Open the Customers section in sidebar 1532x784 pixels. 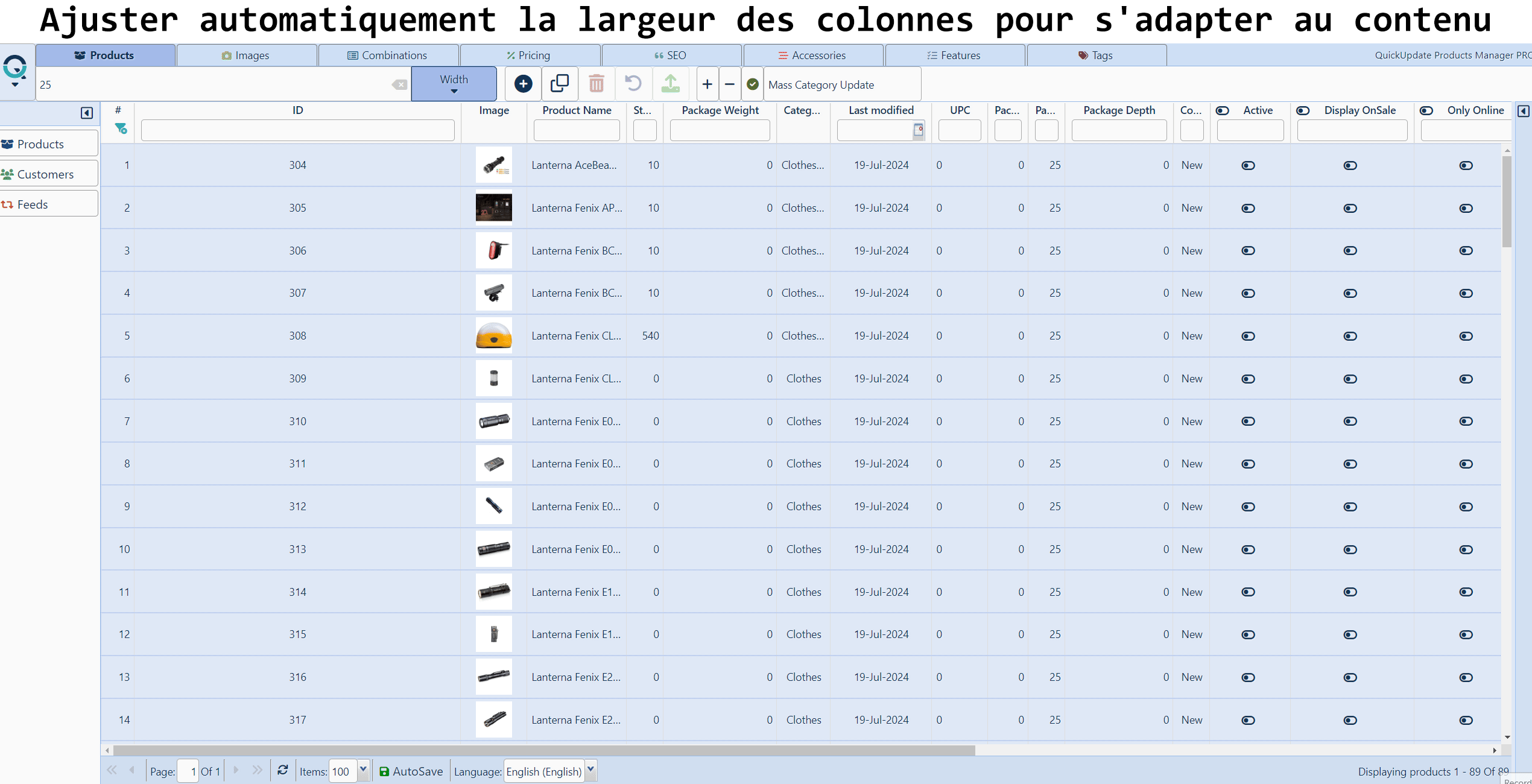45,174
